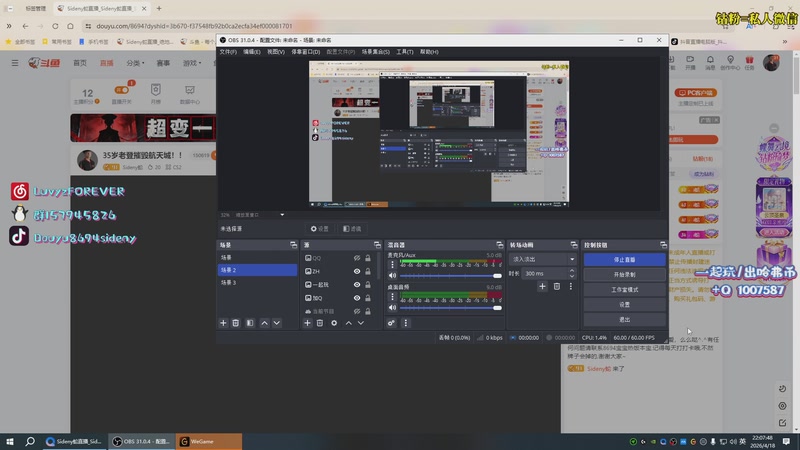Click the browser address bar URL
This screenshot has width=800, height=450.
click(194, 26)
